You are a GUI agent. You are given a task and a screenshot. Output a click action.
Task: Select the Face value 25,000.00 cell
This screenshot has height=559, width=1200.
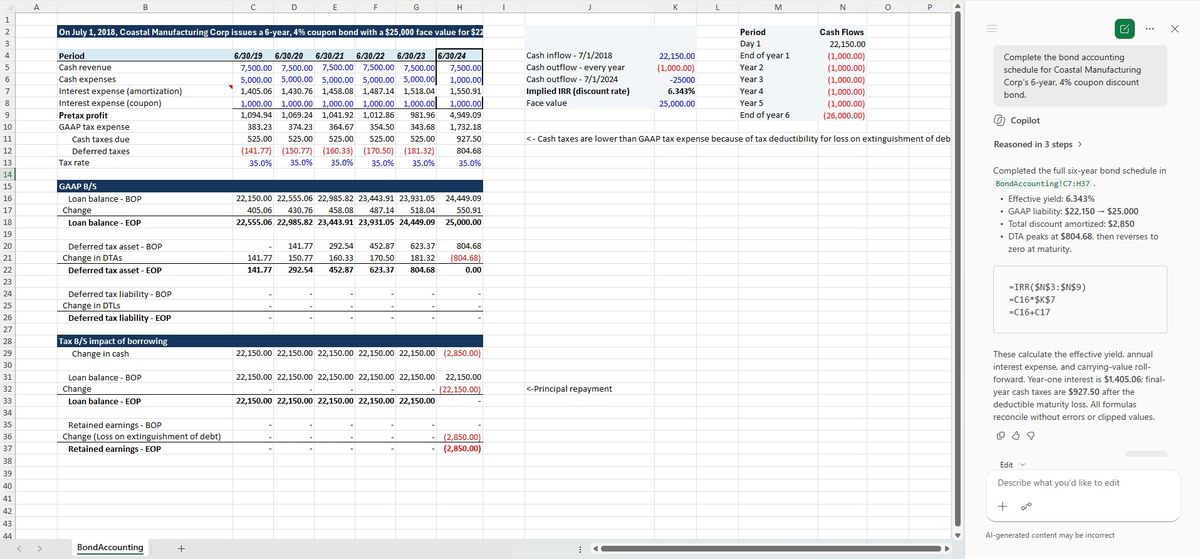676,103
